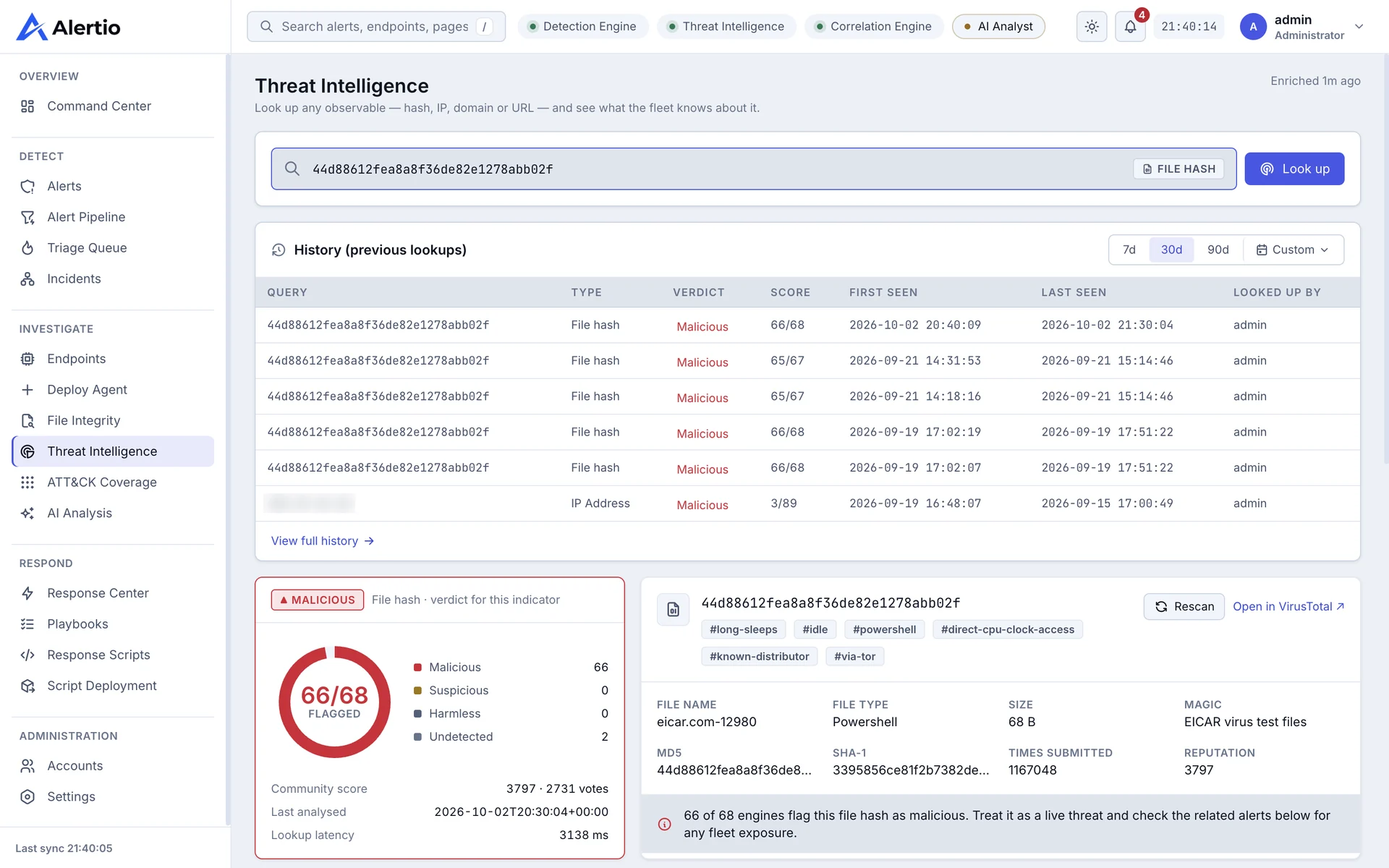The width and height of the screenshot is (1389, 868).
Task: Open View full history link
Action: pos(323,541)
